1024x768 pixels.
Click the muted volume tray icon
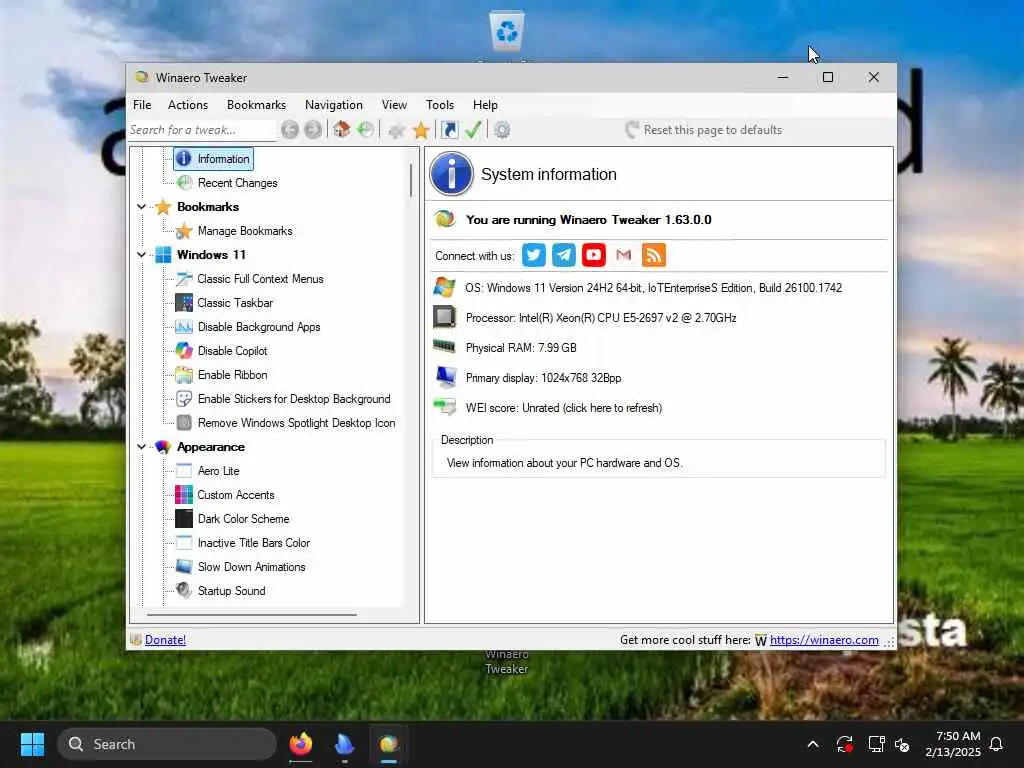[x=903, y=744]
